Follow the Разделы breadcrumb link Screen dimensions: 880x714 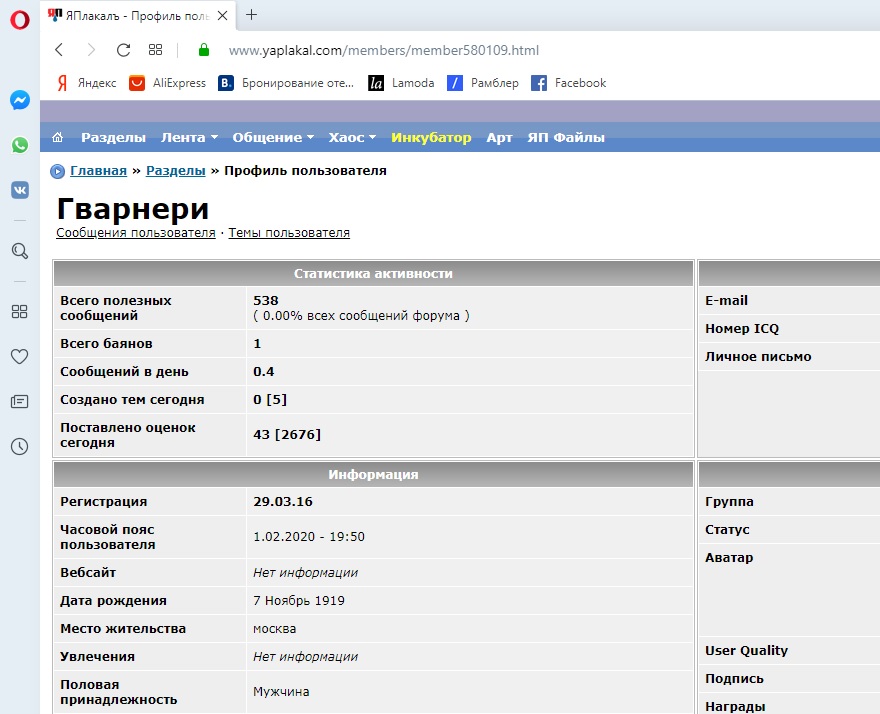pos(176,171)
